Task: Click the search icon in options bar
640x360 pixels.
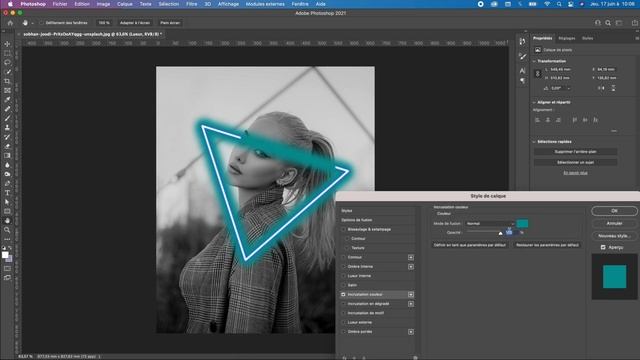Action: coord(608,23)
